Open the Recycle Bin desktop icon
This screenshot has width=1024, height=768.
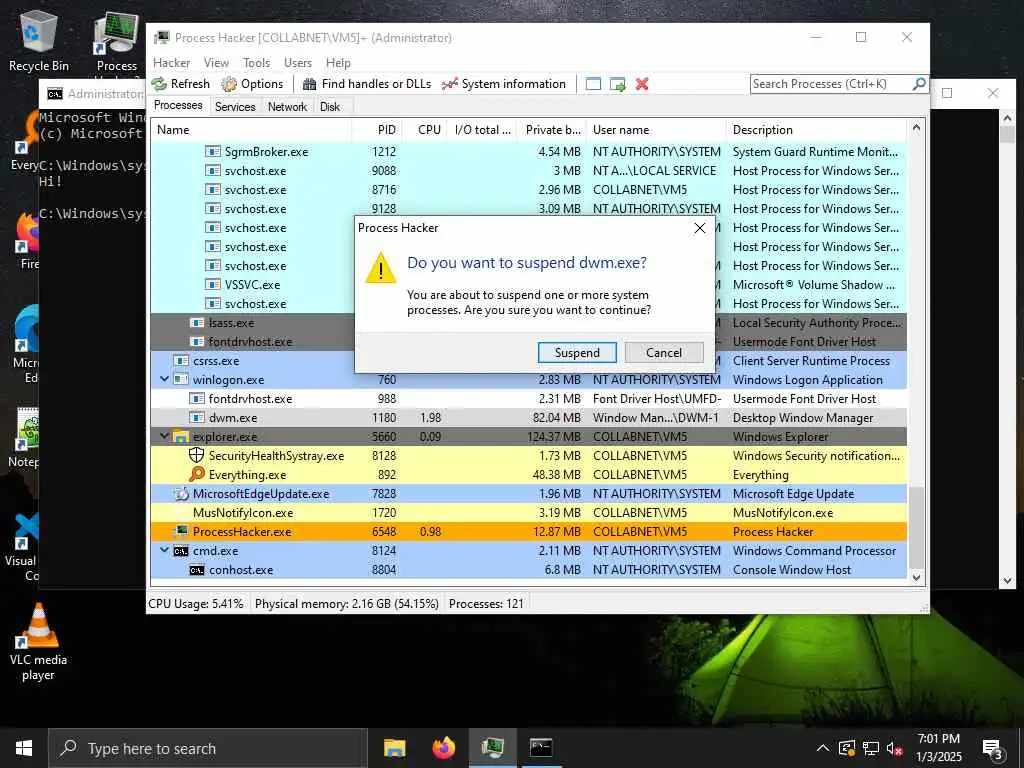point(38,42)
